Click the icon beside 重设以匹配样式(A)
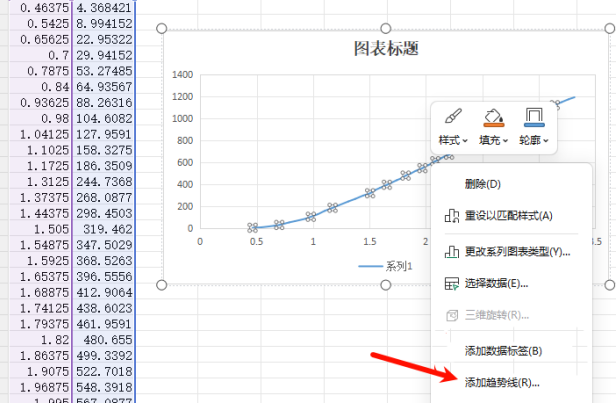616x404 pixels. pos(451,215)
